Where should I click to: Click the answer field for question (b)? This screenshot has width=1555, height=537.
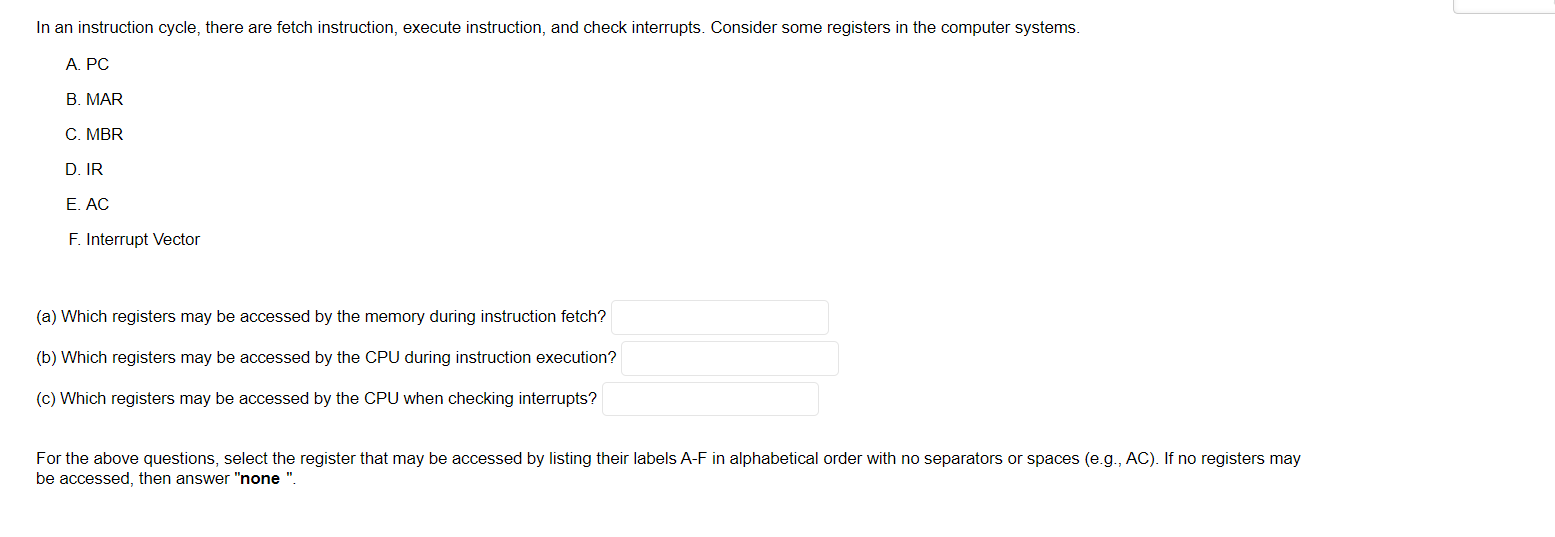(x=729, y=358)
